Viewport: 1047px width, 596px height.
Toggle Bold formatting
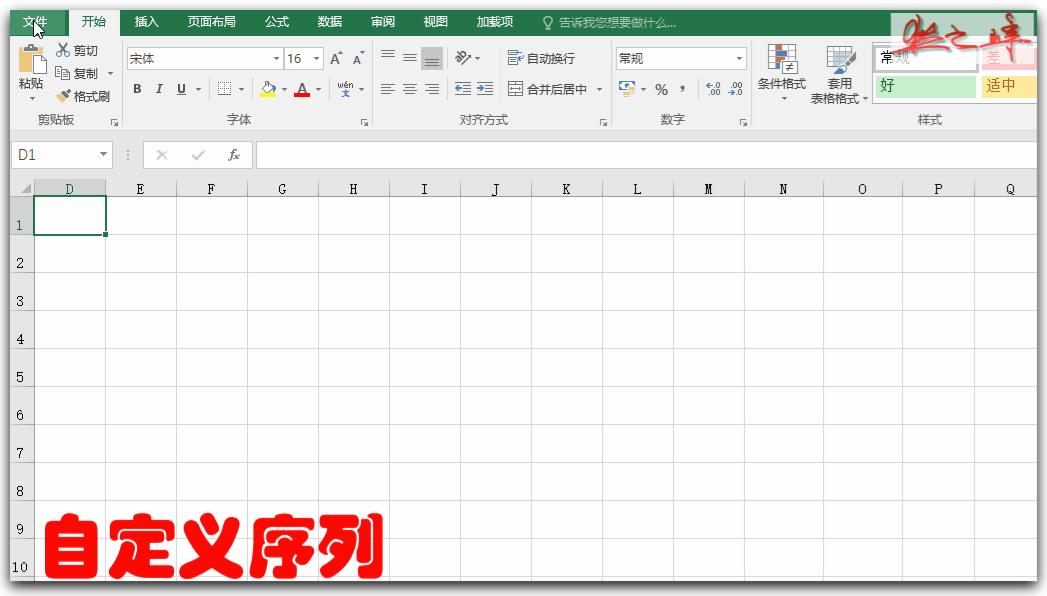coord(137,89)
